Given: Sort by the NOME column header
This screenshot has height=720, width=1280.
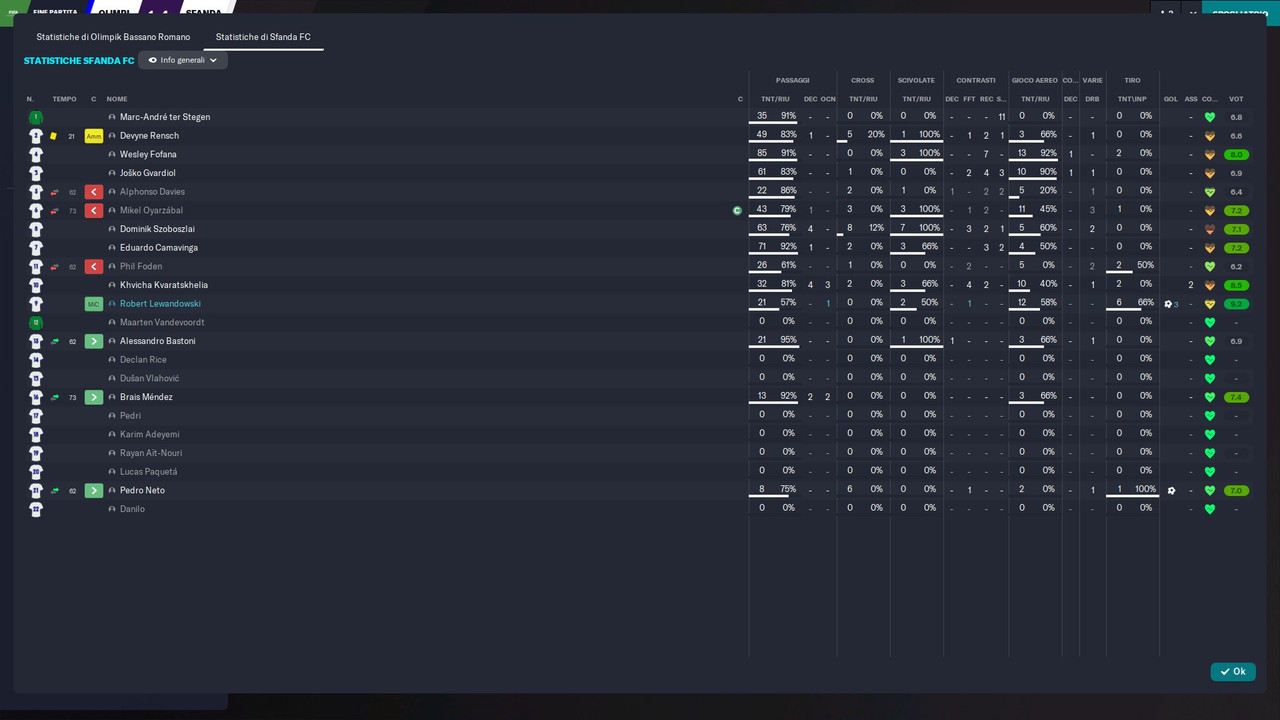Looking at the screenshot, I should [117, 99].
